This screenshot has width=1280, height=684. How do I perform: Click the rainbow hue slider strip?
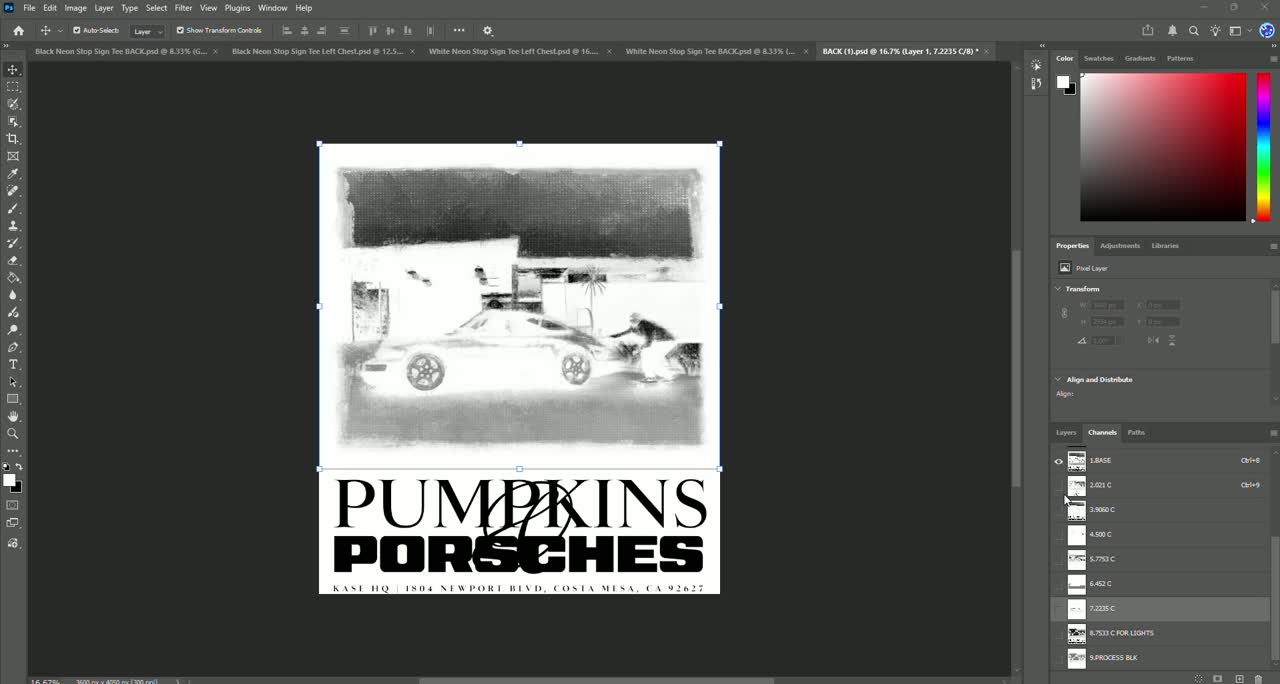(1263, 147)
